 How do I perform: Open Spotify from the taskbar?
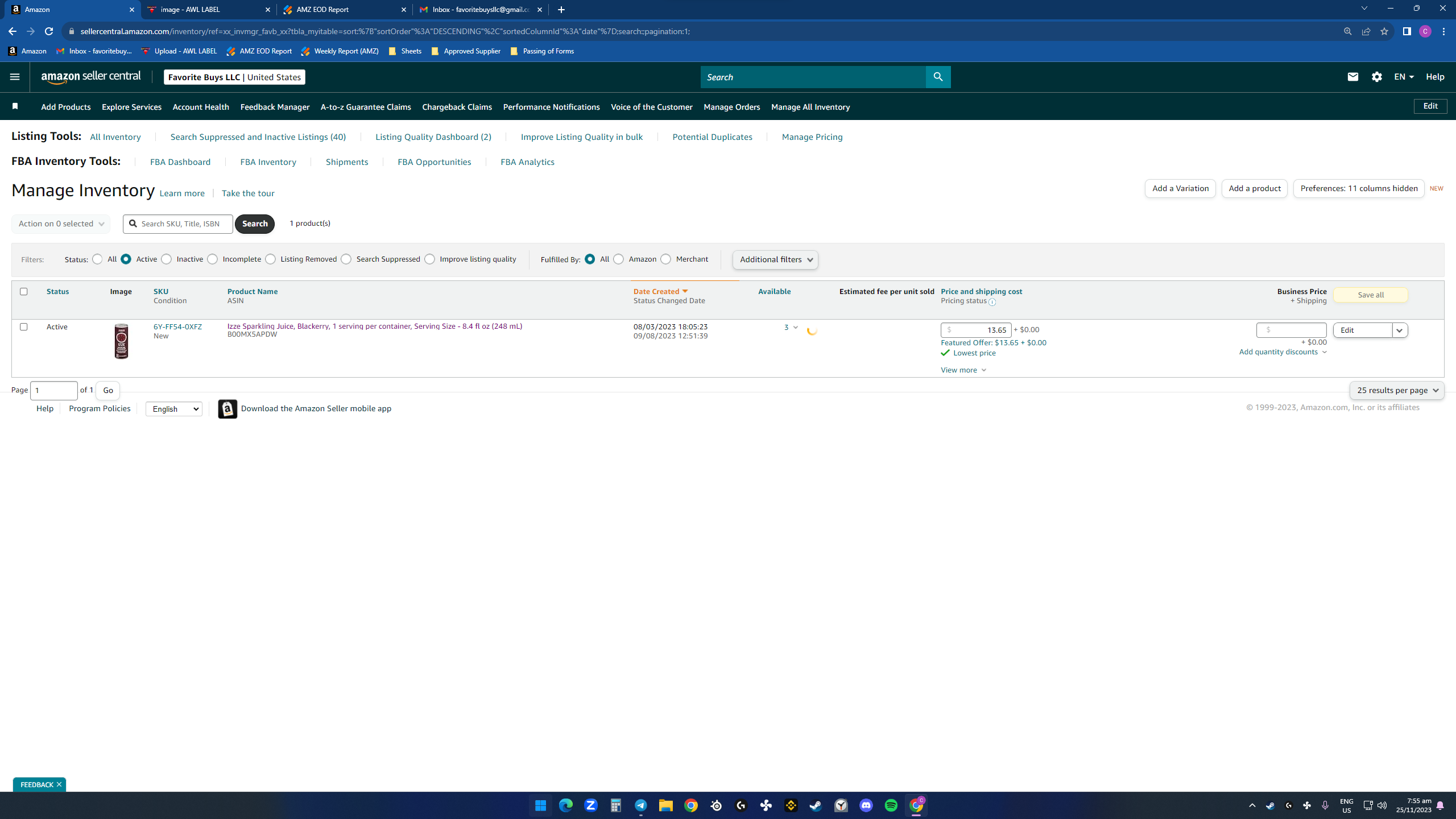(x=891, y=805)
